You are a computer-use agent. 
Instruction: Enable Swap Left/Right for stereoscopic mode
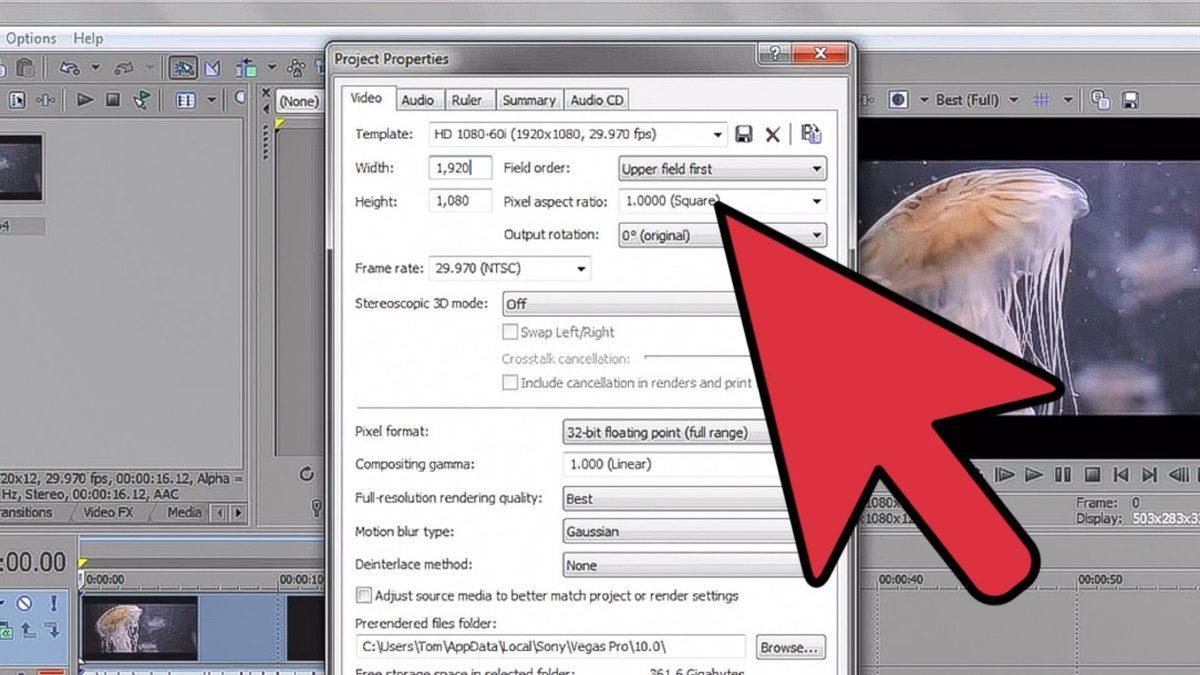[510, 332]
